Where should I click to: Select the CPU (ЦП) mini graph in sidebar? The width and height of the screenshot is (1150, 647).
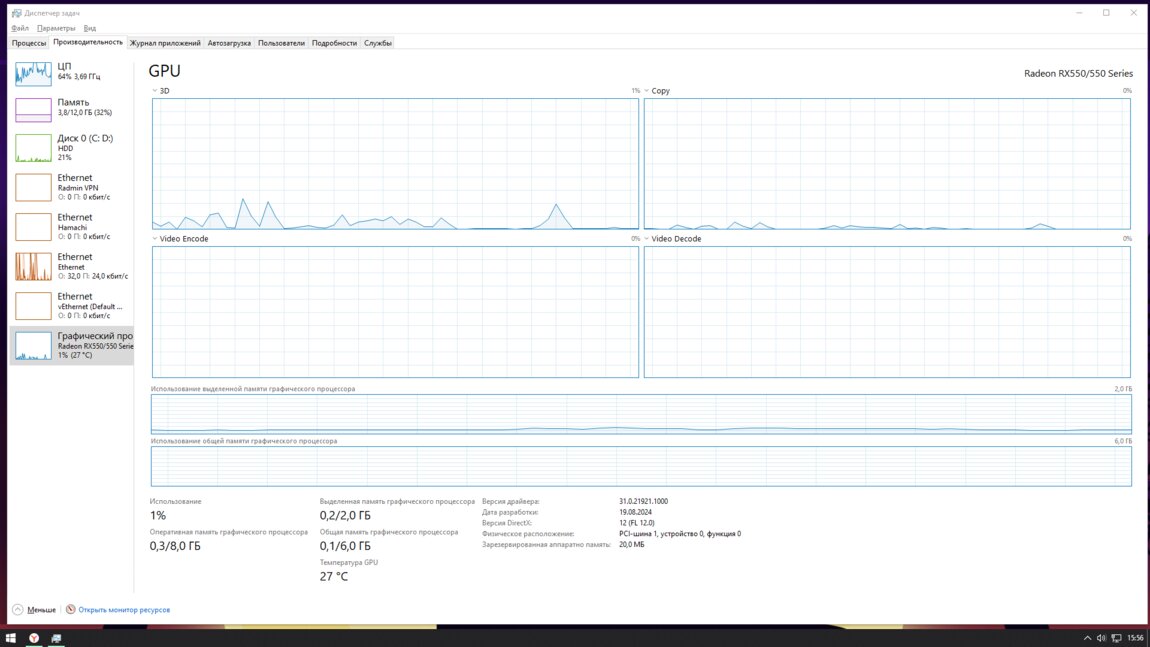click(x=33, y=73)
